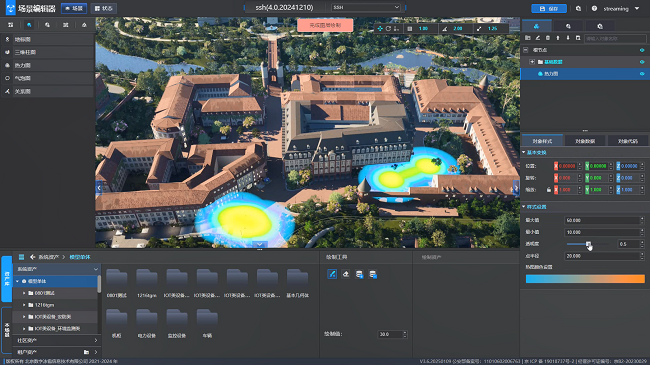Activate the move gizmo icon in viewport toolbar
Screen dimensions: 650x365
[380, 29]
